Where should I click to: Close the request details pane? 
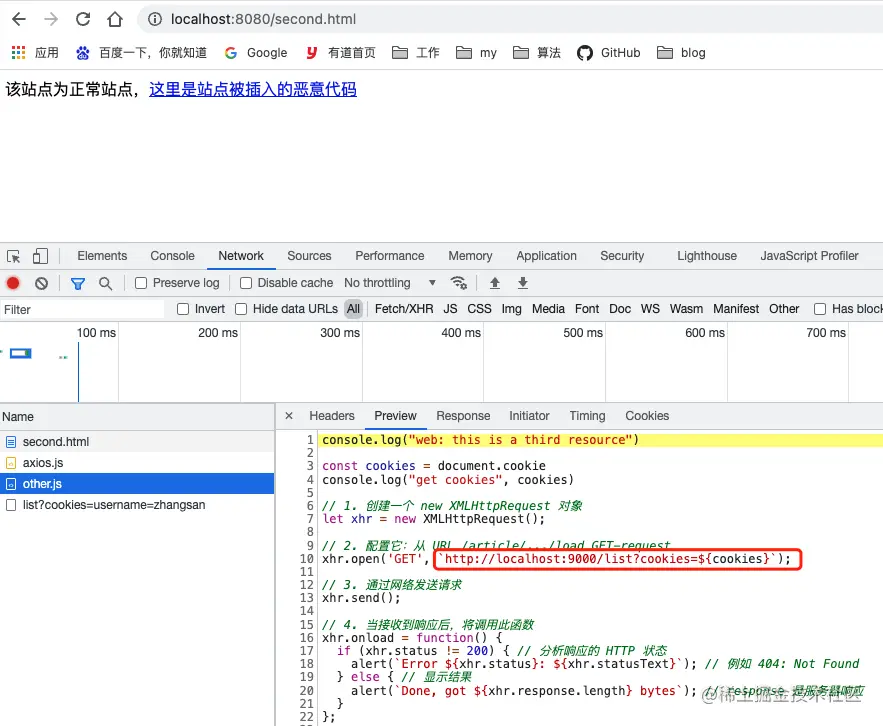click(289, 416)
